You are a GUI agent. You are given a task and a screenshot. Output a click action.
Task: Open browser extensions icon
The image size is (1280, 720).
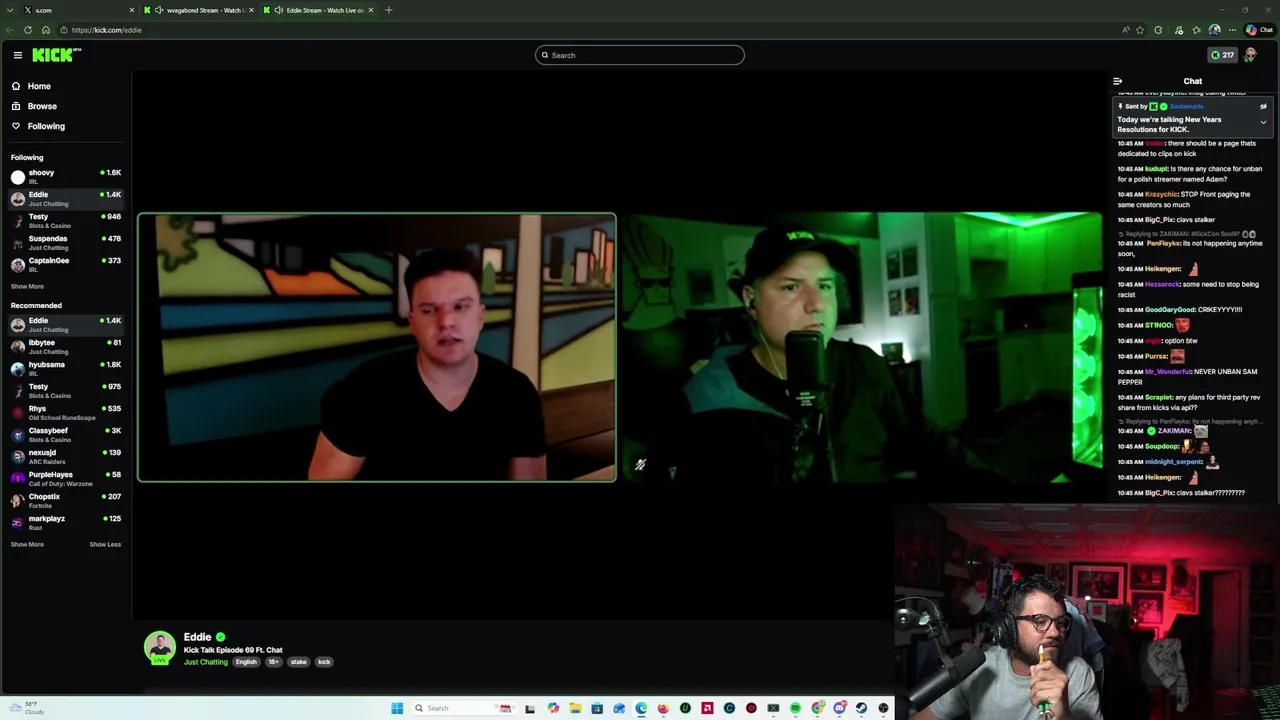coord(1158,30)
